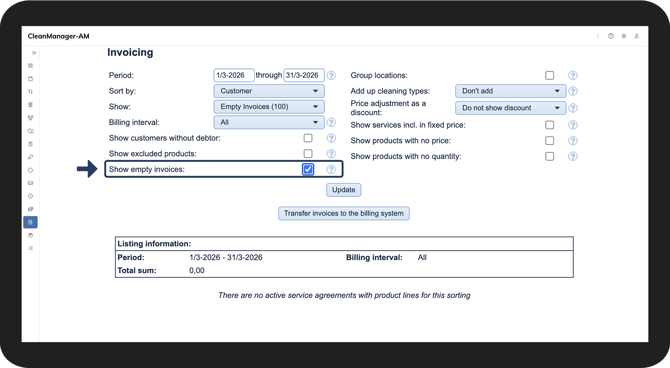The height and width of the screenshot is (368, 670).
Task: Select the highlighted invoicing icon in sidebar
Action: tap(30, 222)
